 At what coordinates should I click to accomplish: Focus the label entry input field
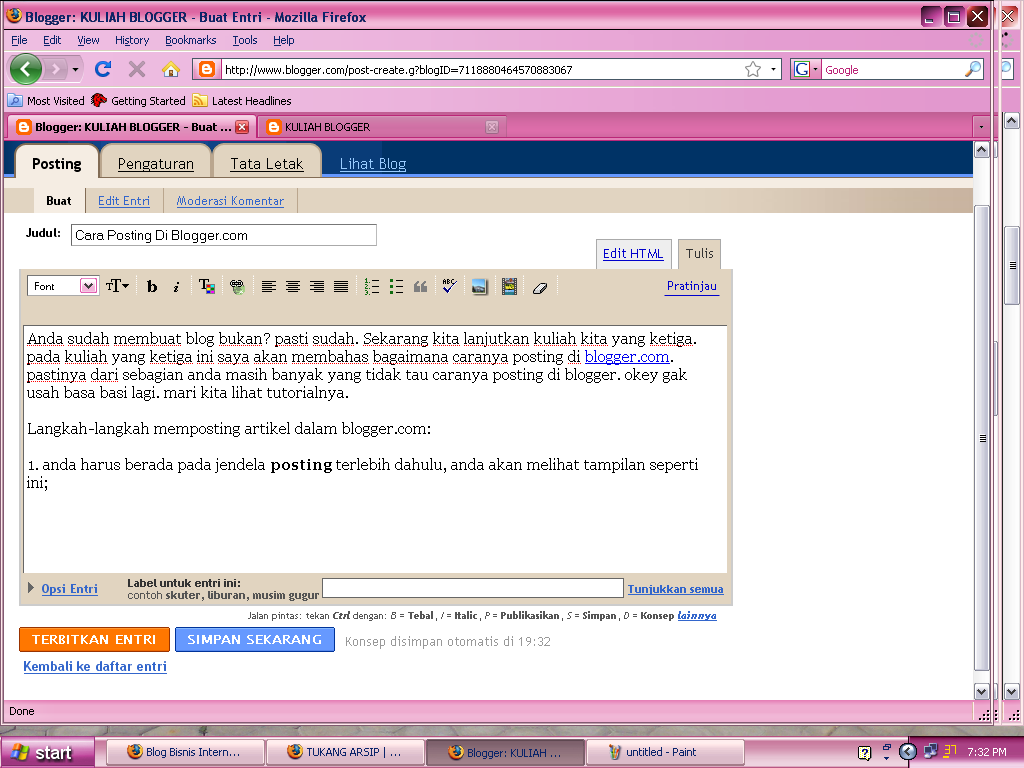click(473, 588)
